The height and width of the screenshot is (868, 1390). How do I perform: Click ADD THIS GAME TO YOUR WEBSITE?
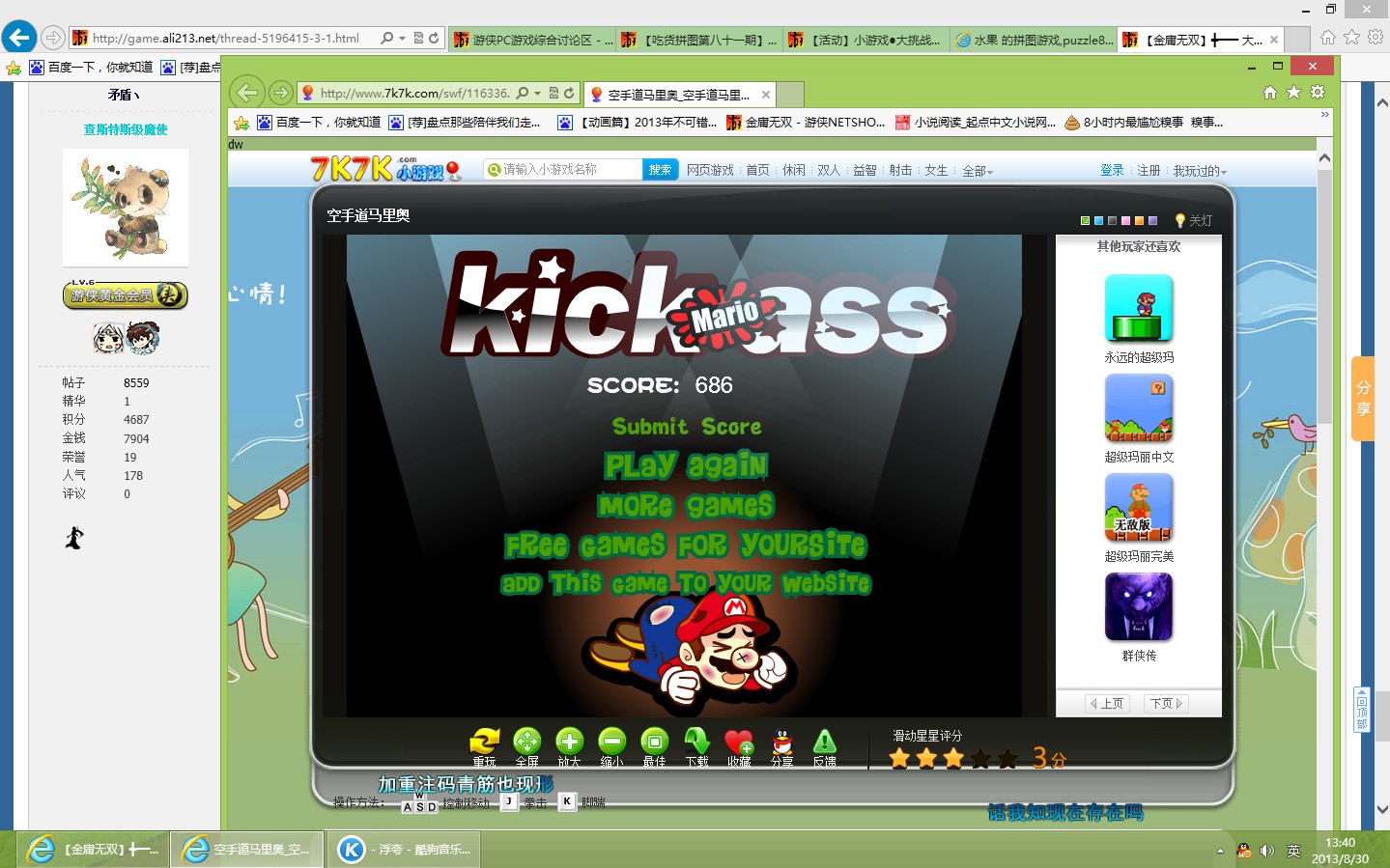(x=686, y=583)
